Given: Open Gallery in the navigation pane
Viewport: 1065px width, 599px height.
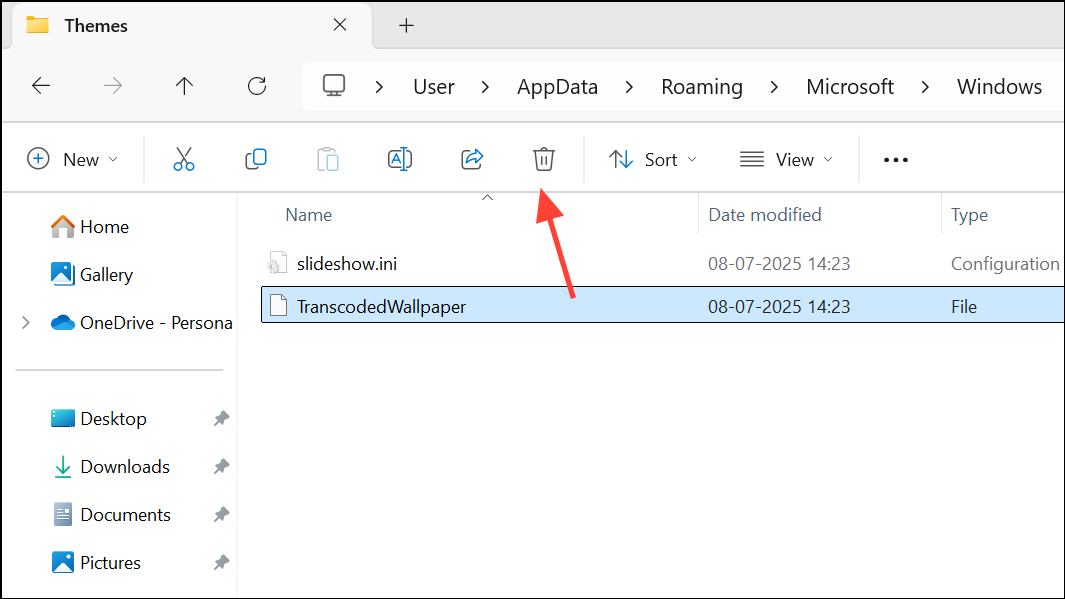Looking at the screenshot, I should coord(106,275).
